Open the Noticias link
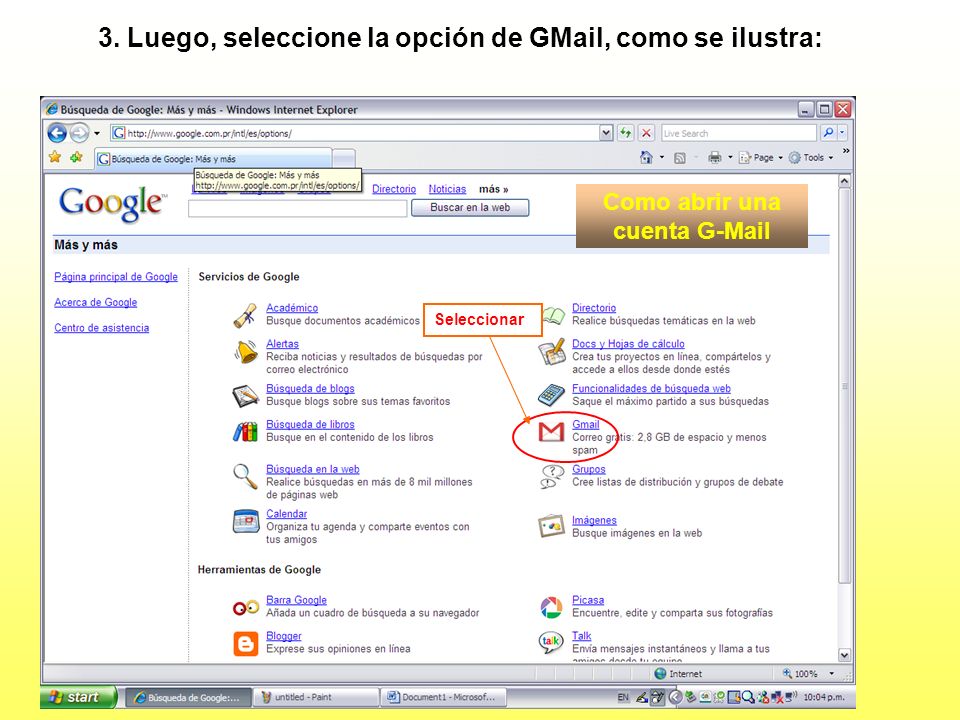Image resolution: width=960 pixels, height=720 pixels. (x=447, y=189)
